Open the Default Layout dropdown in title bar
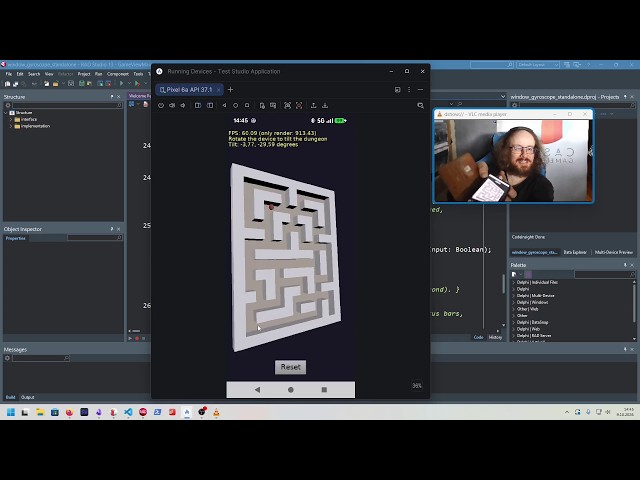Viewport: 640px width, 480px height. tap(538, 65)
